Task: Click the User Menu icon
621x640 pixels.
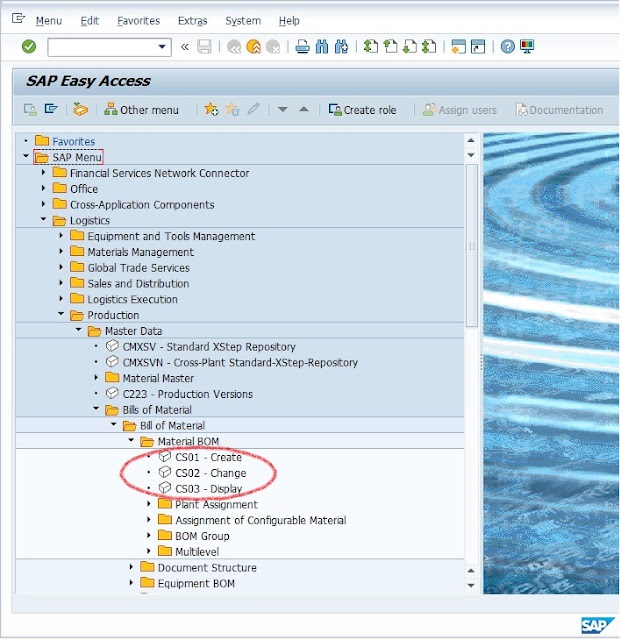Action: coord(30,109)
